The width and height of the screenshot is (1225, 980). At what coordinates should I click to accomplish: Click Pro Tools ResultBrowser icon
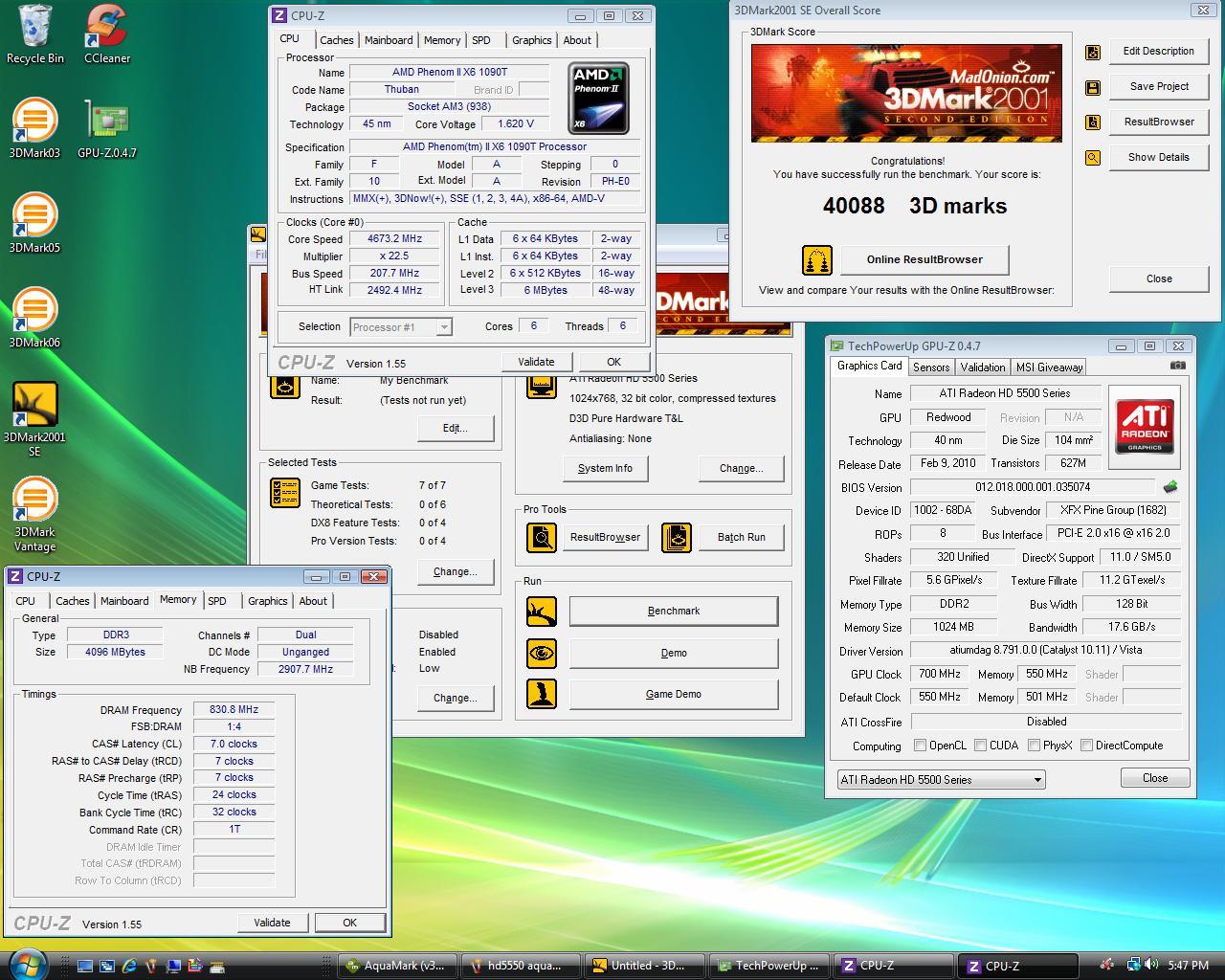pyautogui.click(x=542, y=537)
